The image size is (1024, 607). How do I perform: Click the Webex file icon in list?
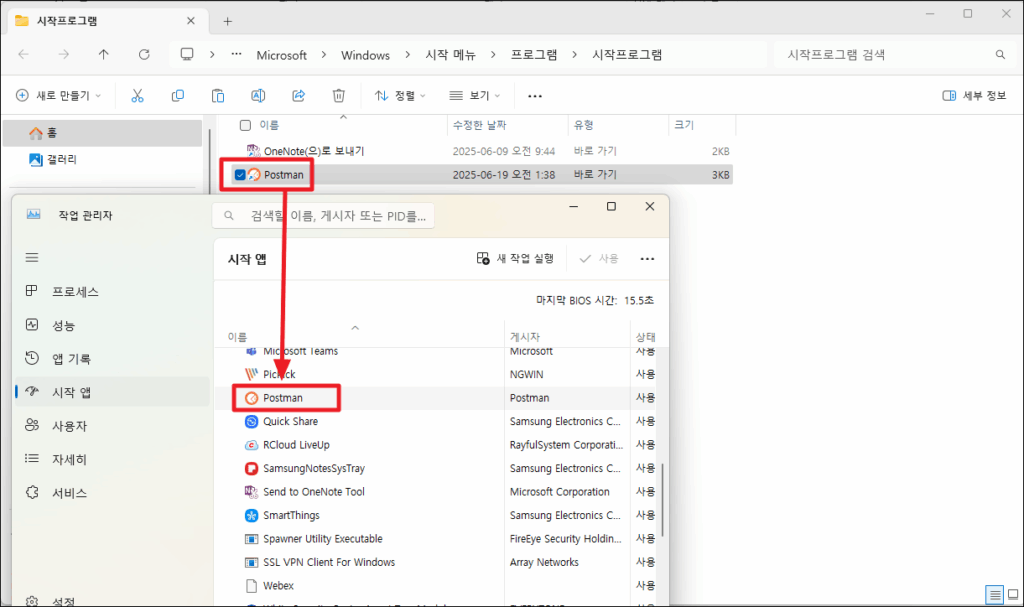click(x=251, y=585)
